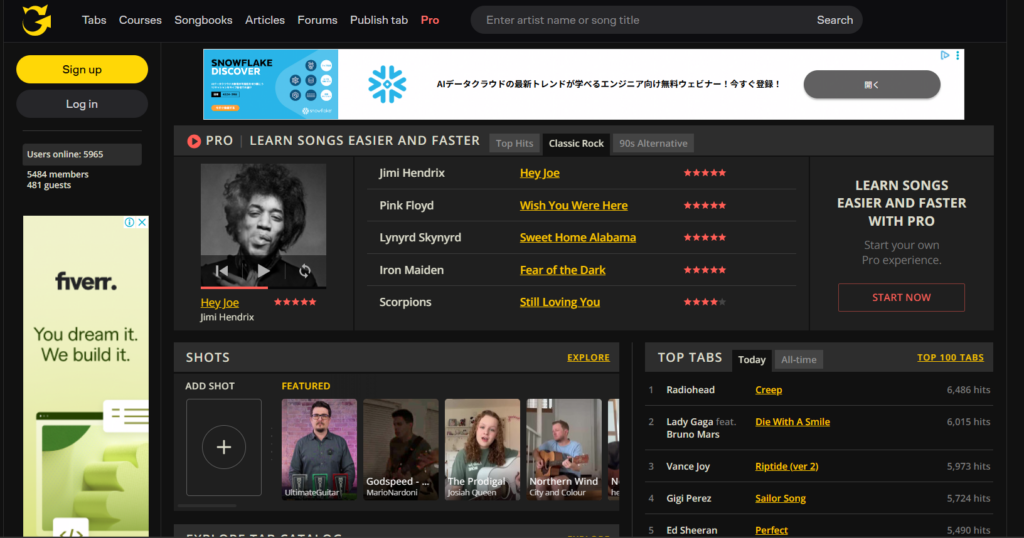
Task: Click the red Pro play icon
Action: click(194, 141)
